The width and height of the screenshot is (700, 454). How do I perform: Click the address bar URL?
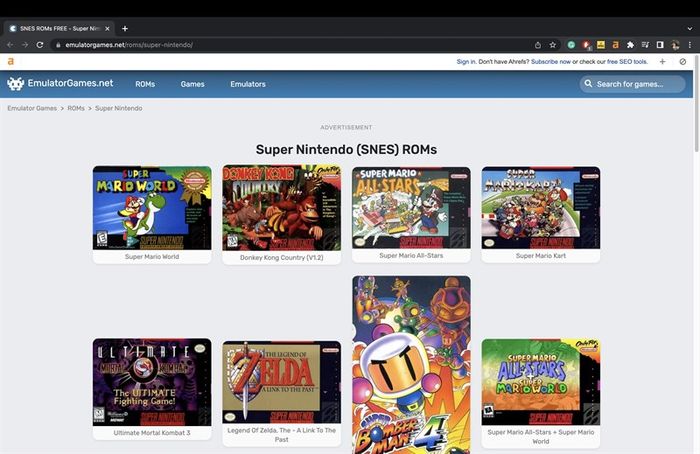(x=129, y=45)
